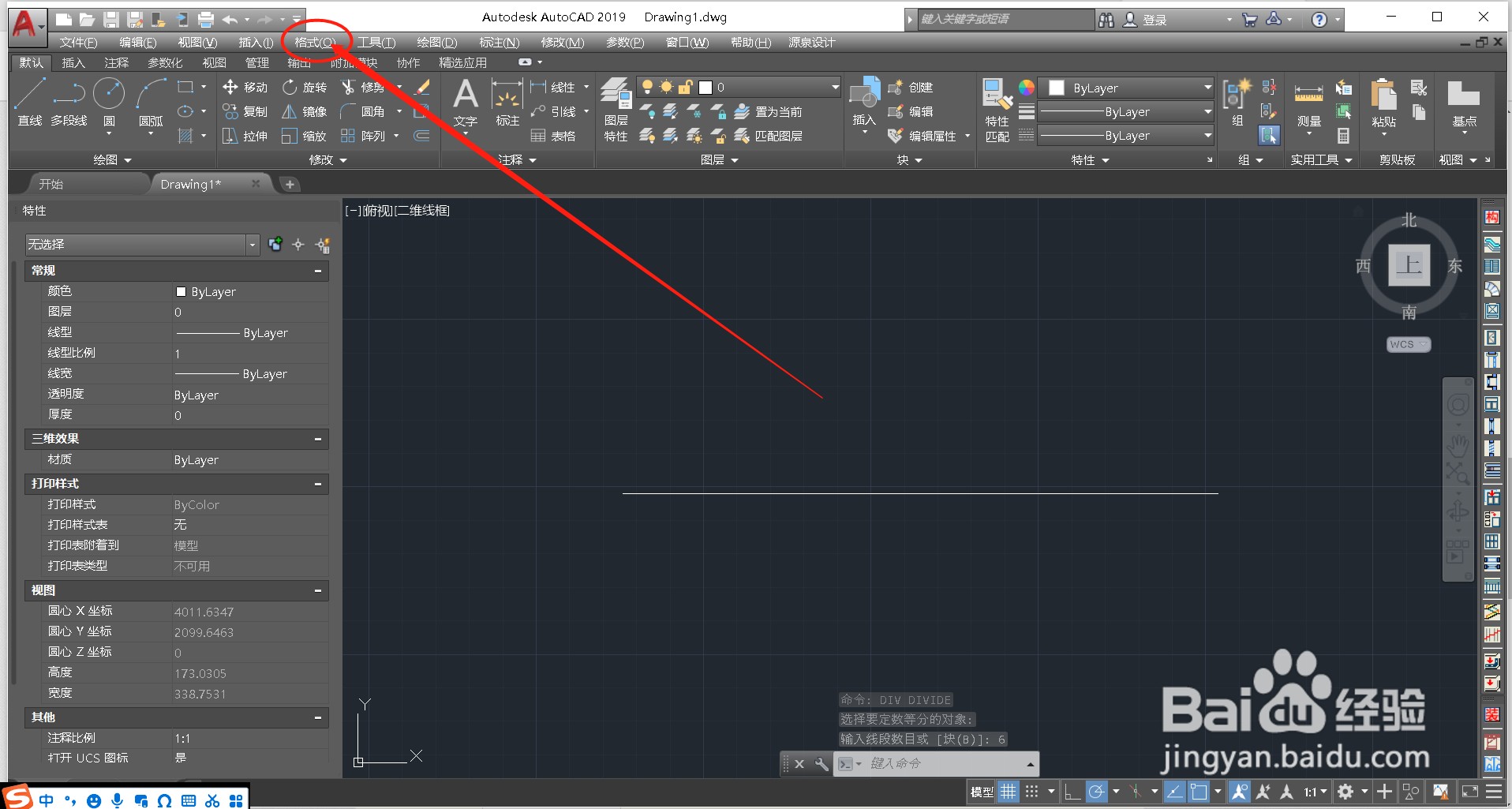Screen dimensions: 1512x809
Task: Toggle object snap tracking in status bar
Action: [x=1174, y=792]
